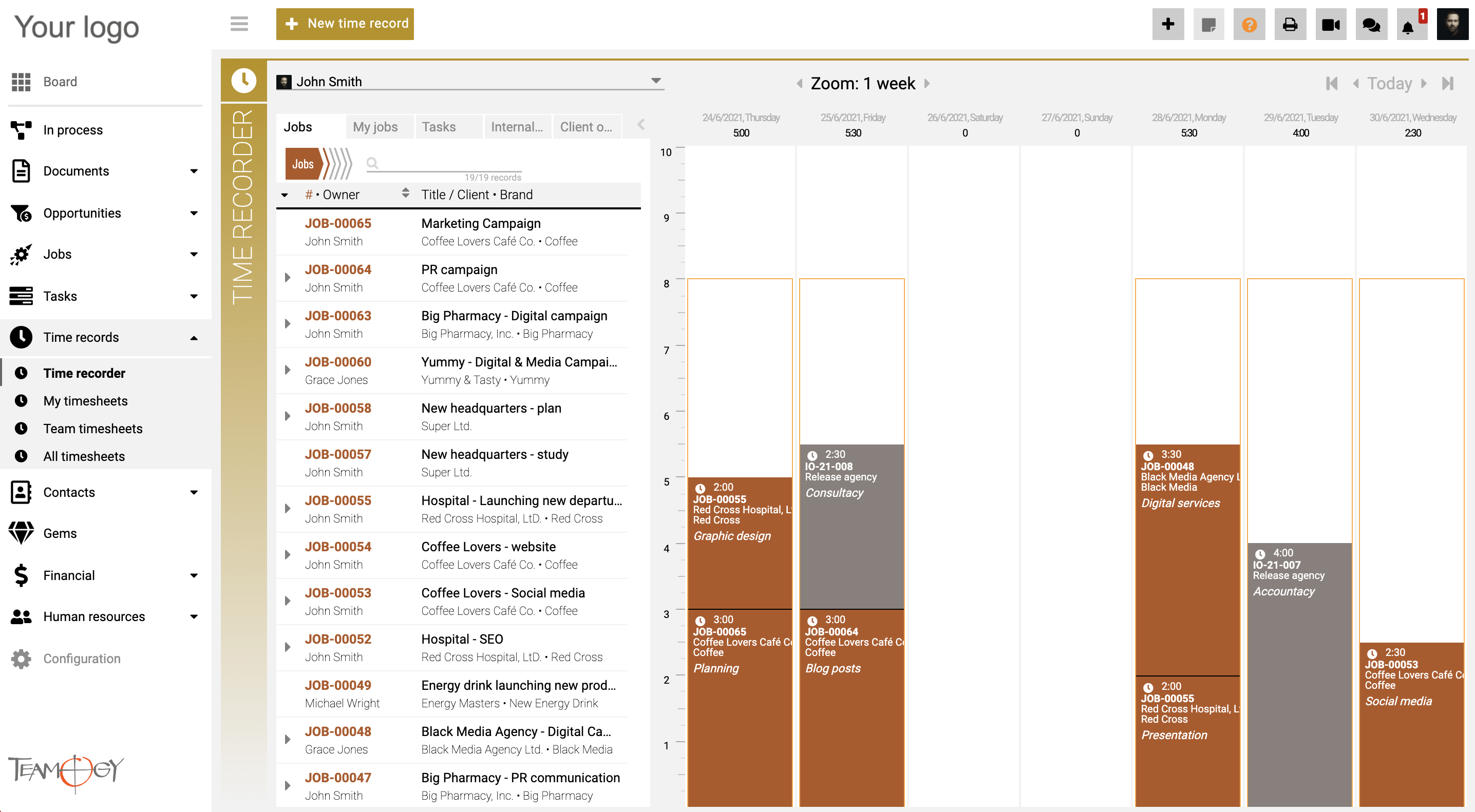1475x812 pixels.
Task: Open the orange help question icon
Action: click(x=1249, y=24)
